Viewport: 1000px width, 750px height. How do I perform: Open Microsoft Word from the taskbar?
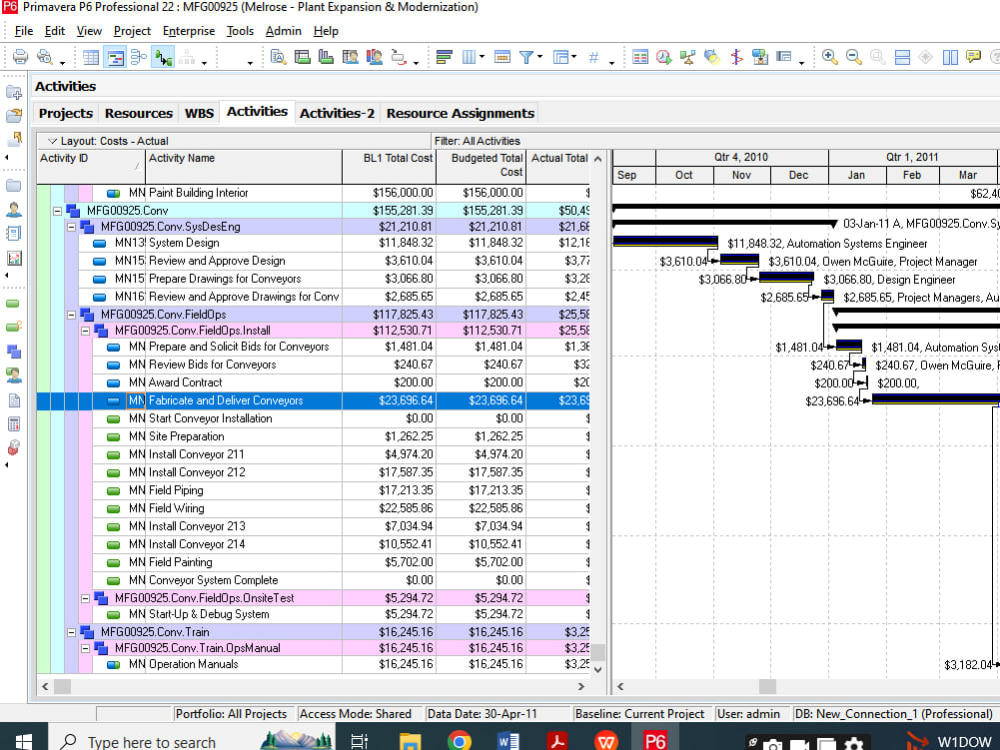coord(508,741)
